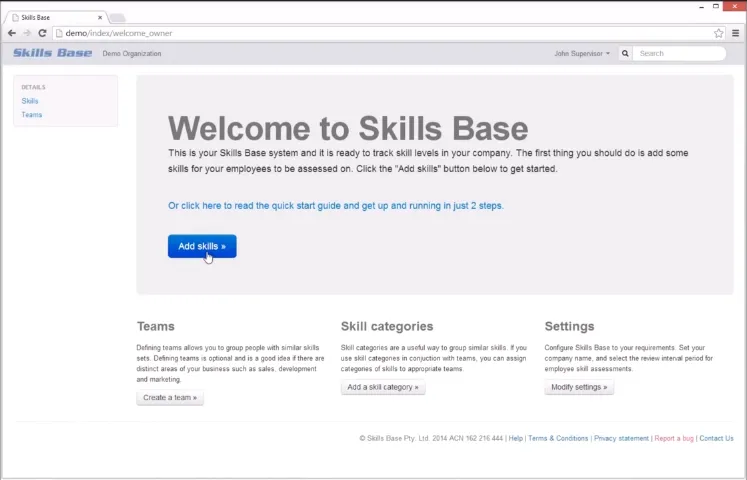Open the Contact Us footer link
The image size is (747, 480).
tap(716, 438)
